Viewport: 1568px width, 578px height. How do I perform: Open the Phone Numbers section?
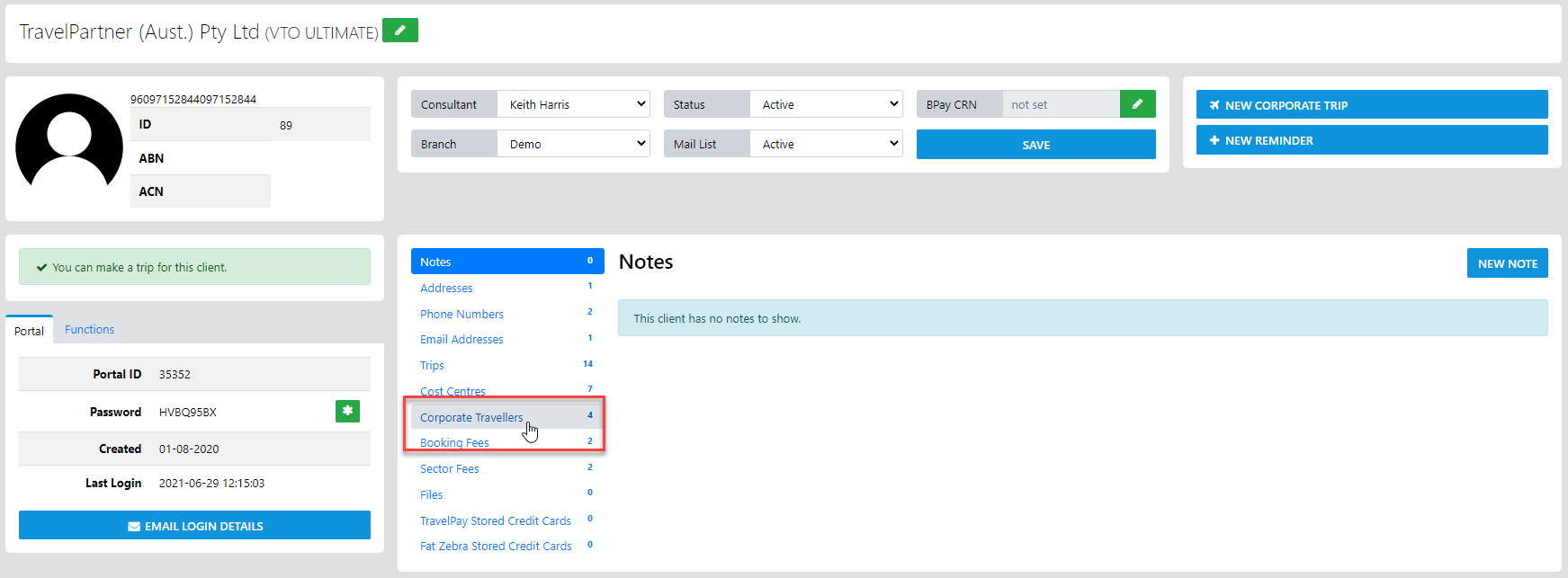pos(507,314)
